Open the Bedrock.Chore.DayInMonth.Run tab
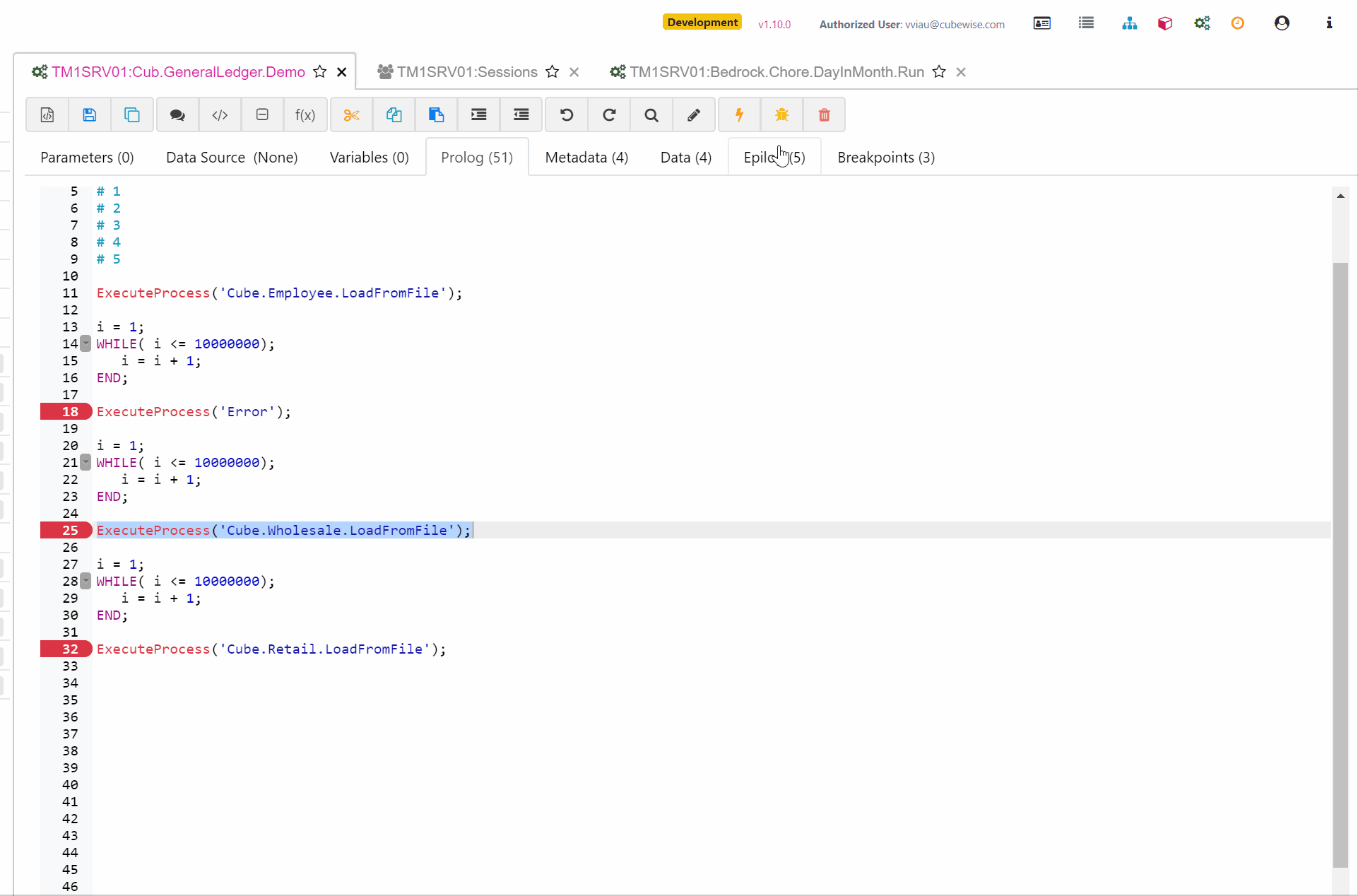 tap(777, 71)
